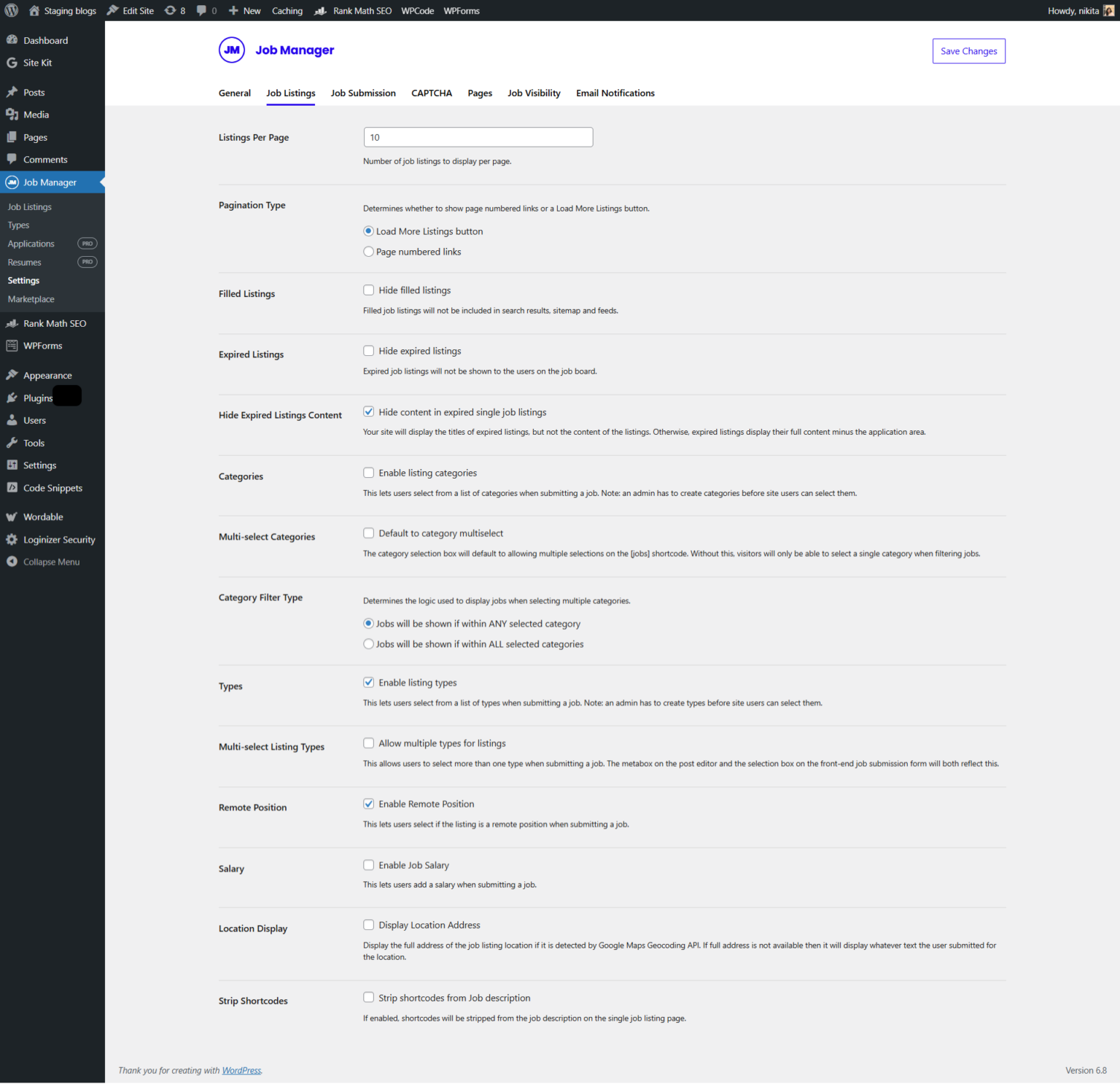This screenshot has height=1084, width=1120.
Task: Open WPForms from the sidebar
Action: pyautogui.click(x=12, y=345)
